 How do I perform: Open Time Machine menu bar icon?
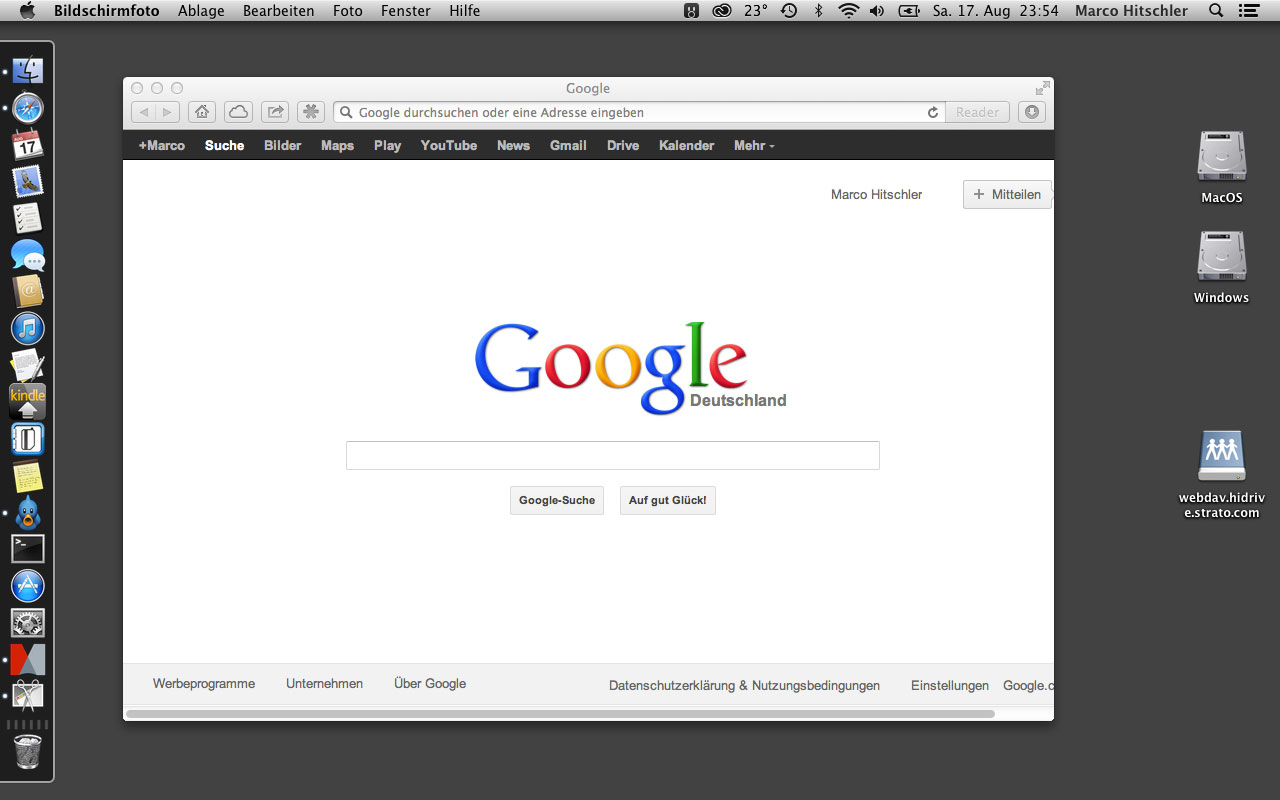tap(789, 11)
